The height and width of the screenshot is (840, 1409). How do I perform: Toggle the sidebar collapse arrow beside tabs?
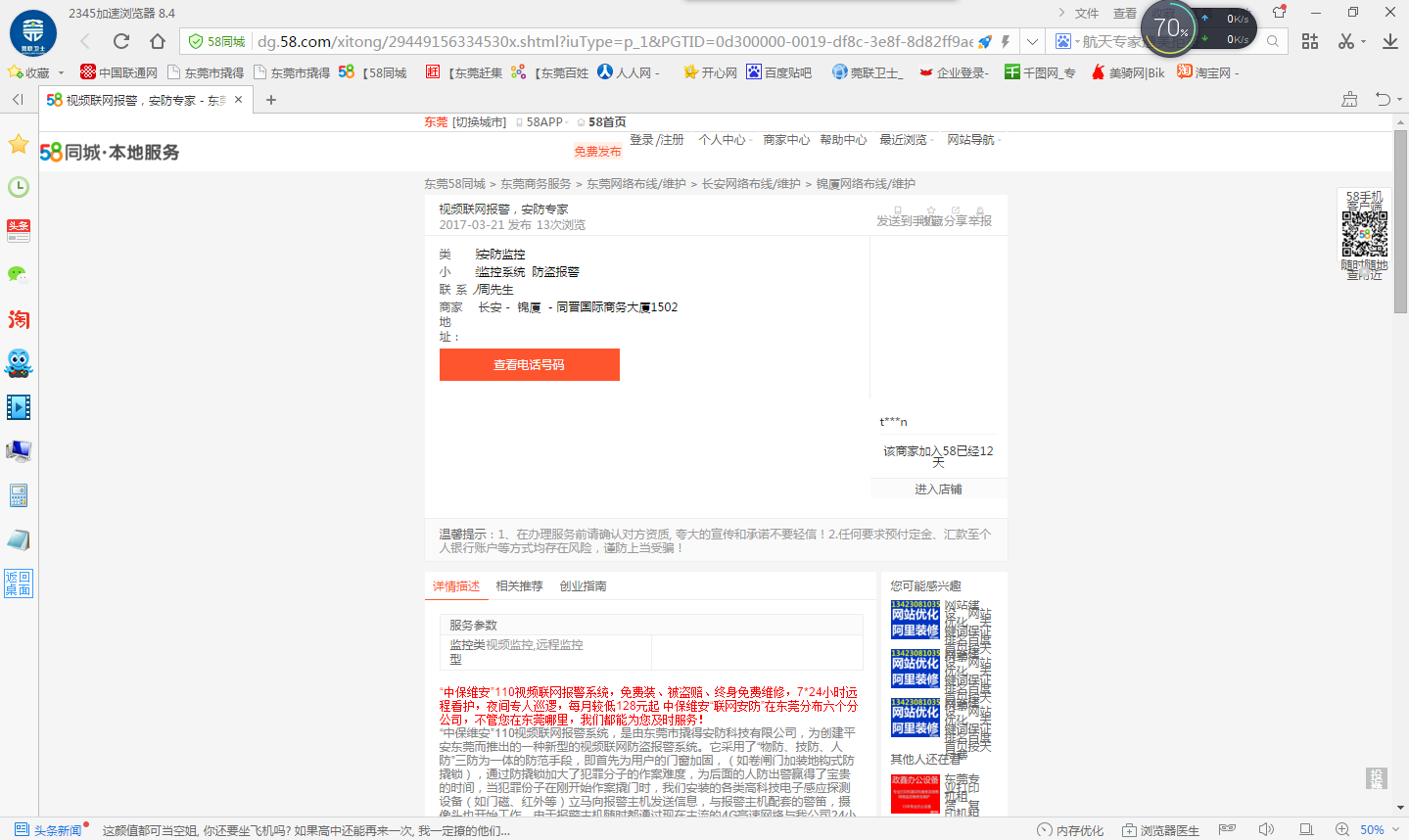point(18,100)
